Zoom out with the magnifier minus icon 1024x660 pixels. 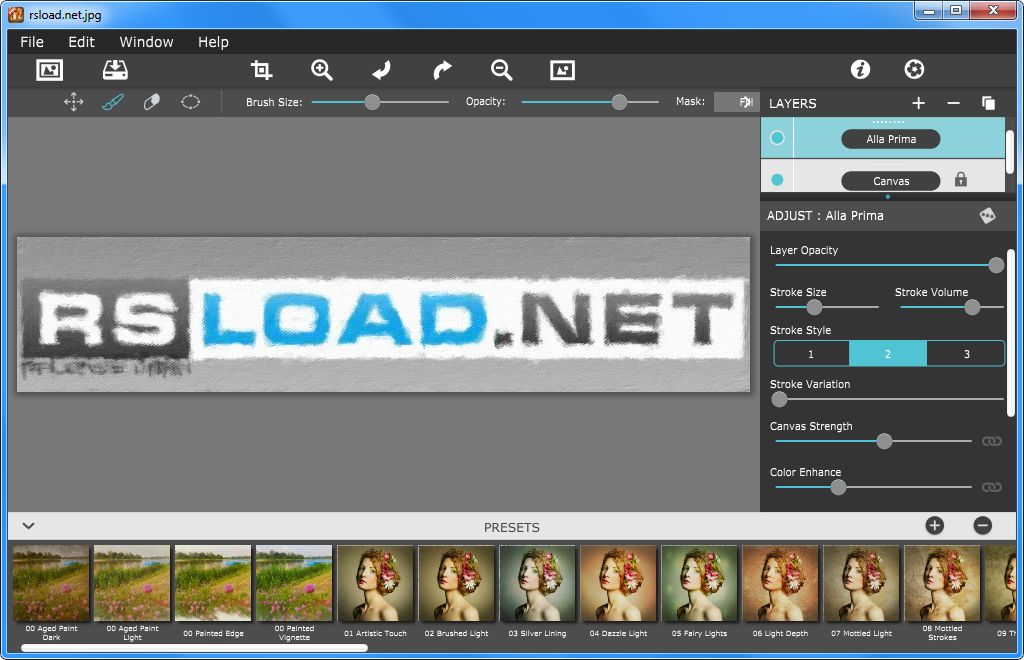pos(502,70)
